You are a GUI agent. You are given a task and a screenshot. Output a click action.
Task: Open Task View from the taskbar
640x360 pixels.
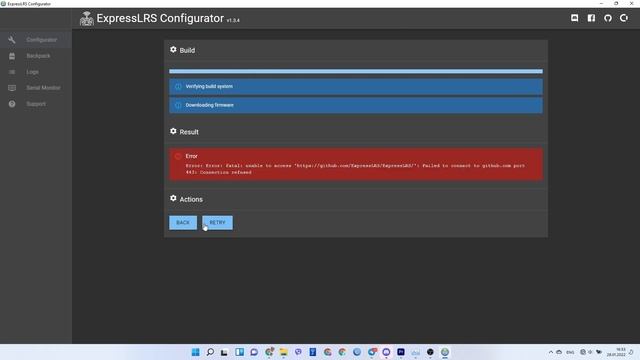click(224, 352)
